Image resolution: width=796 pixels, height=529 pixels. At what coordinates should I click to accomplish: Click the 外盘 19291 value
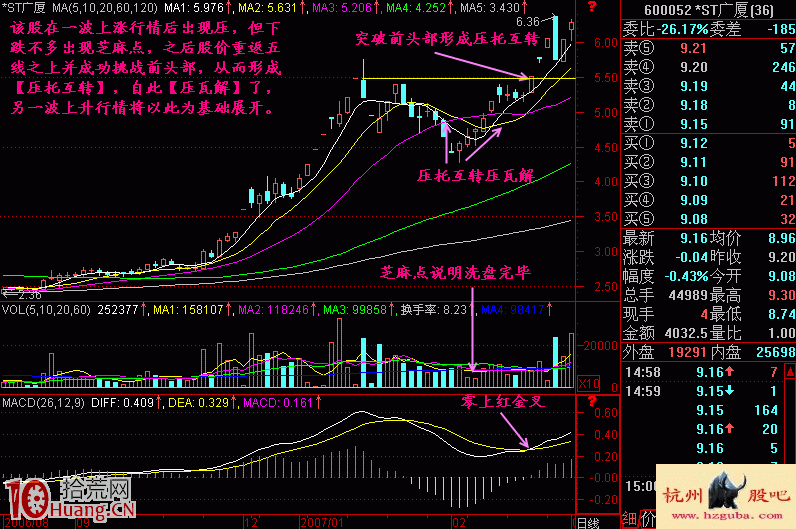click(x=687, y=352)
